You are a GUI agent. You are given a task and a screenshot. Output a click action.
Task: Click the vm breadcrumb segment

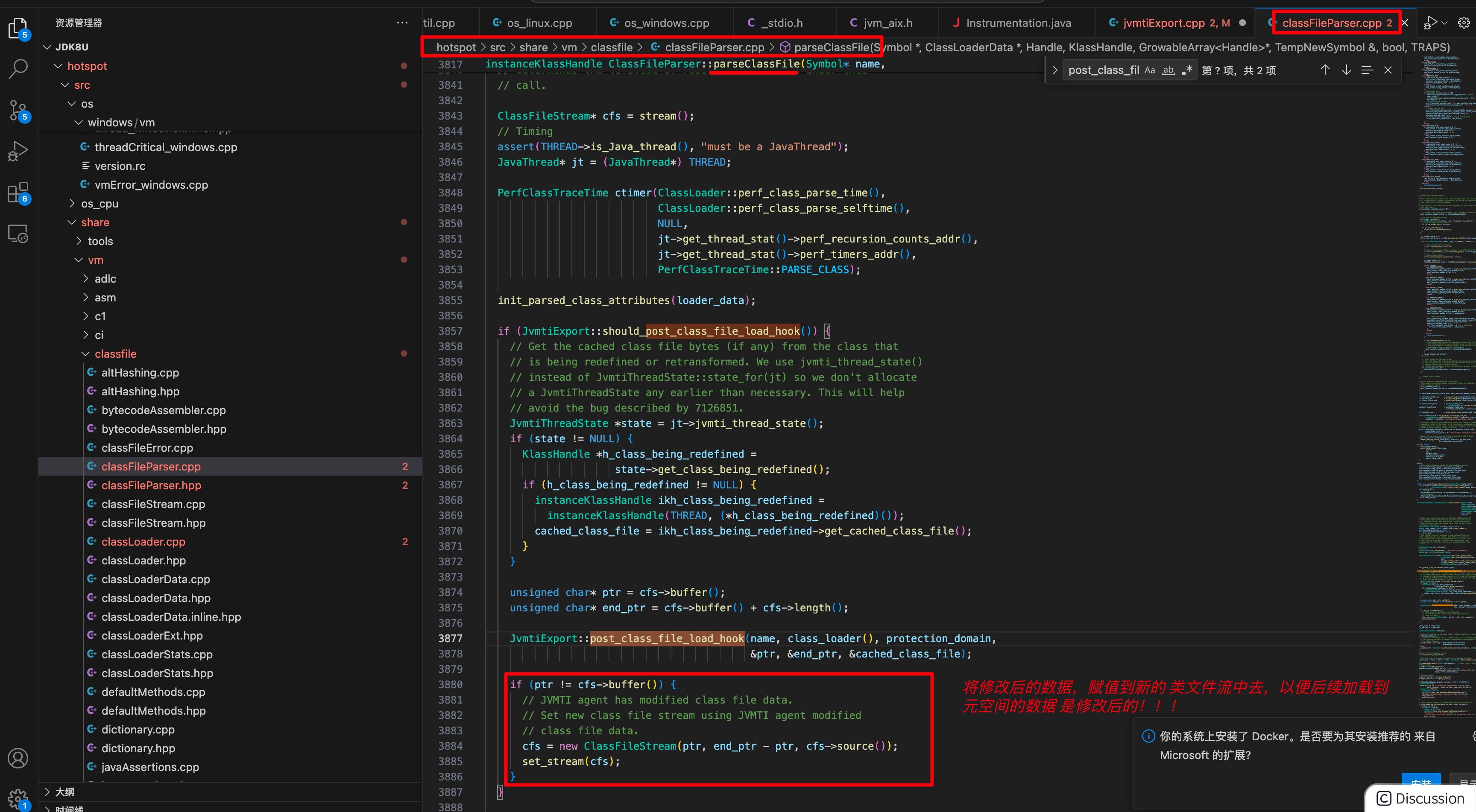(x=568, y=47)
